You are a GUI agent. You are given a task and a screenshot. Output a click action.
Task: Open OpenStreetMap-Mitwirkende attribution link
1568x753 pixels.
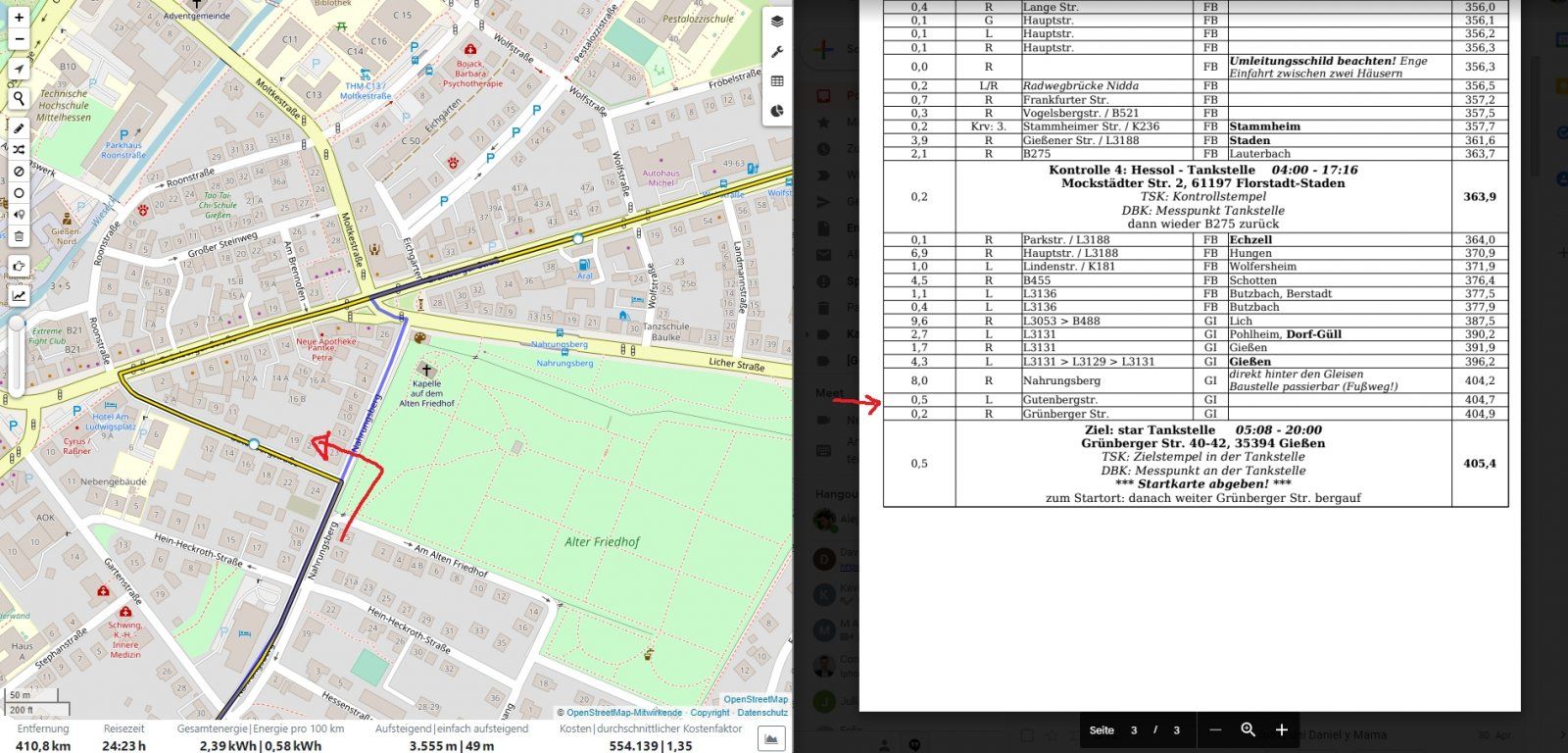point(623,713)
